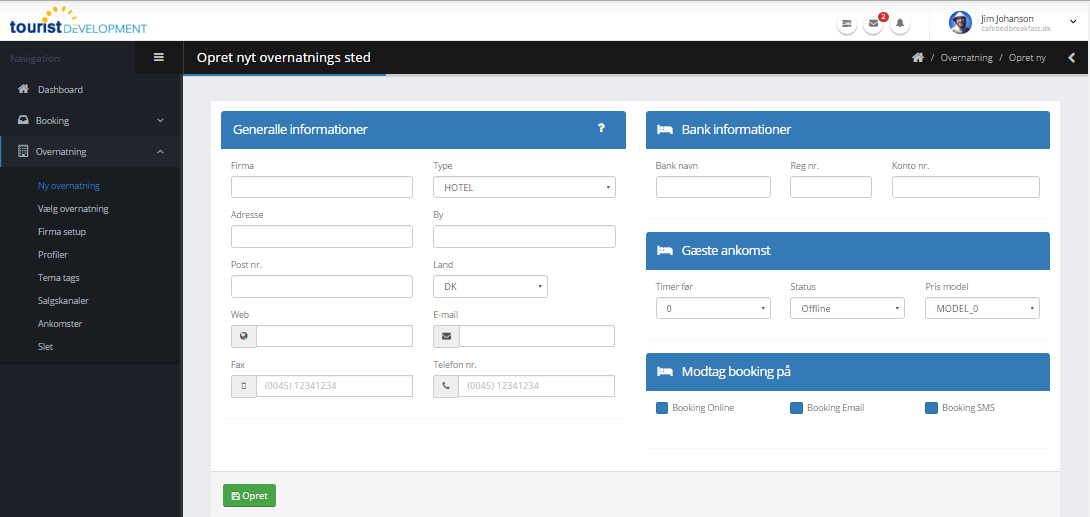The image size is (1090, 517).
Task: Open the Status dropdown showing Offline
Action: (x=847, y=308)
